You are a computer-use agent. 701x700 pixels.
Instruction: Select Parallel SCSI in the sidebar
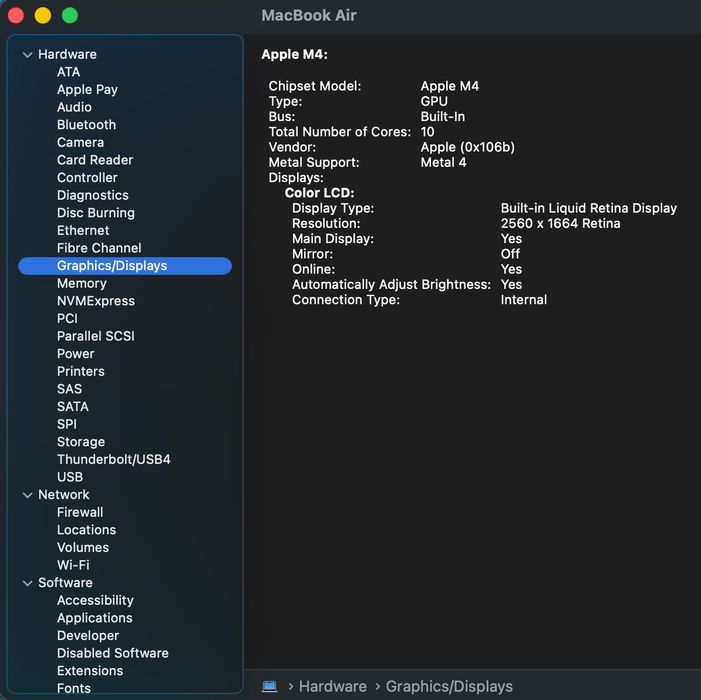[96, 336]
